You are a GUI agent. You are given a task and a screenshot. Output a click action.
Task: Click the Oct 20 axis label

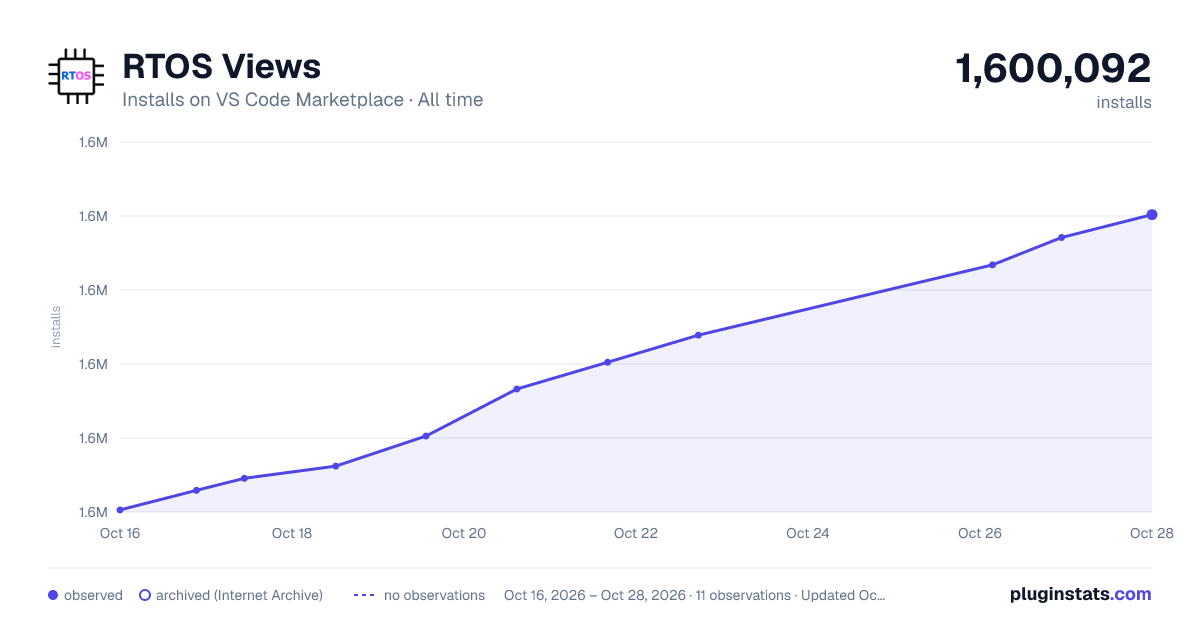pyautogui.click(x=464, y=533)
